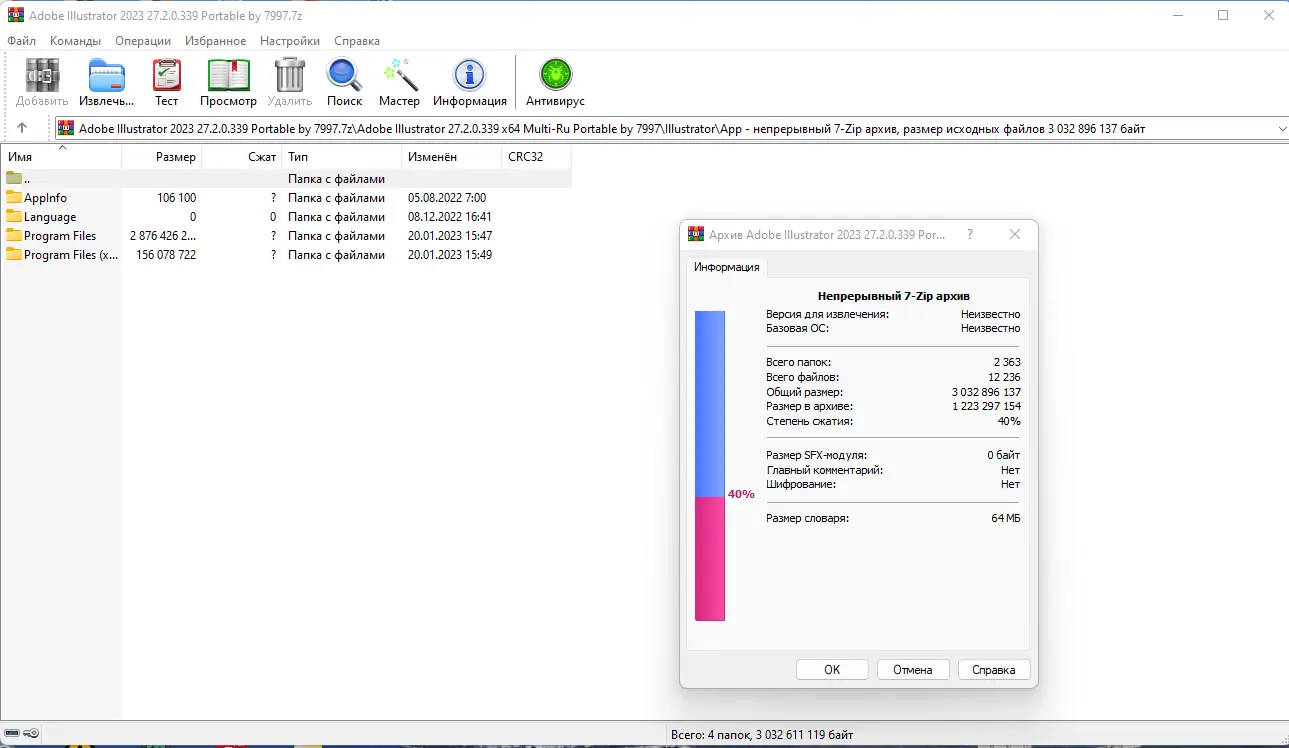Click the status bar total "Всего: 4 папок, 3 032 611 119 байт"
This screenshot has width=1289, height=748.
[762, 735]
